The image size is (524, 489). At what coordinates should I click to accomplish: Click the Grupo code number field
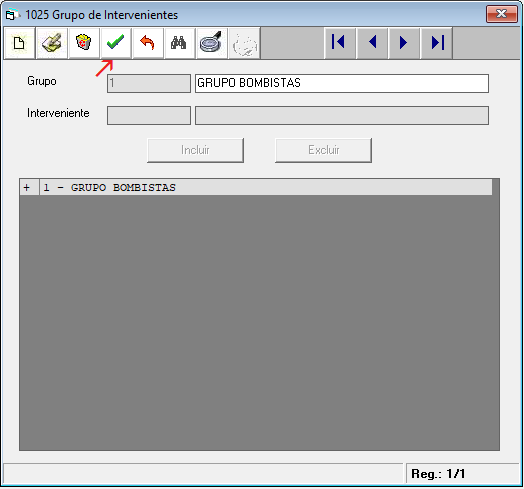pyautogui.click(x=149, y=83)
